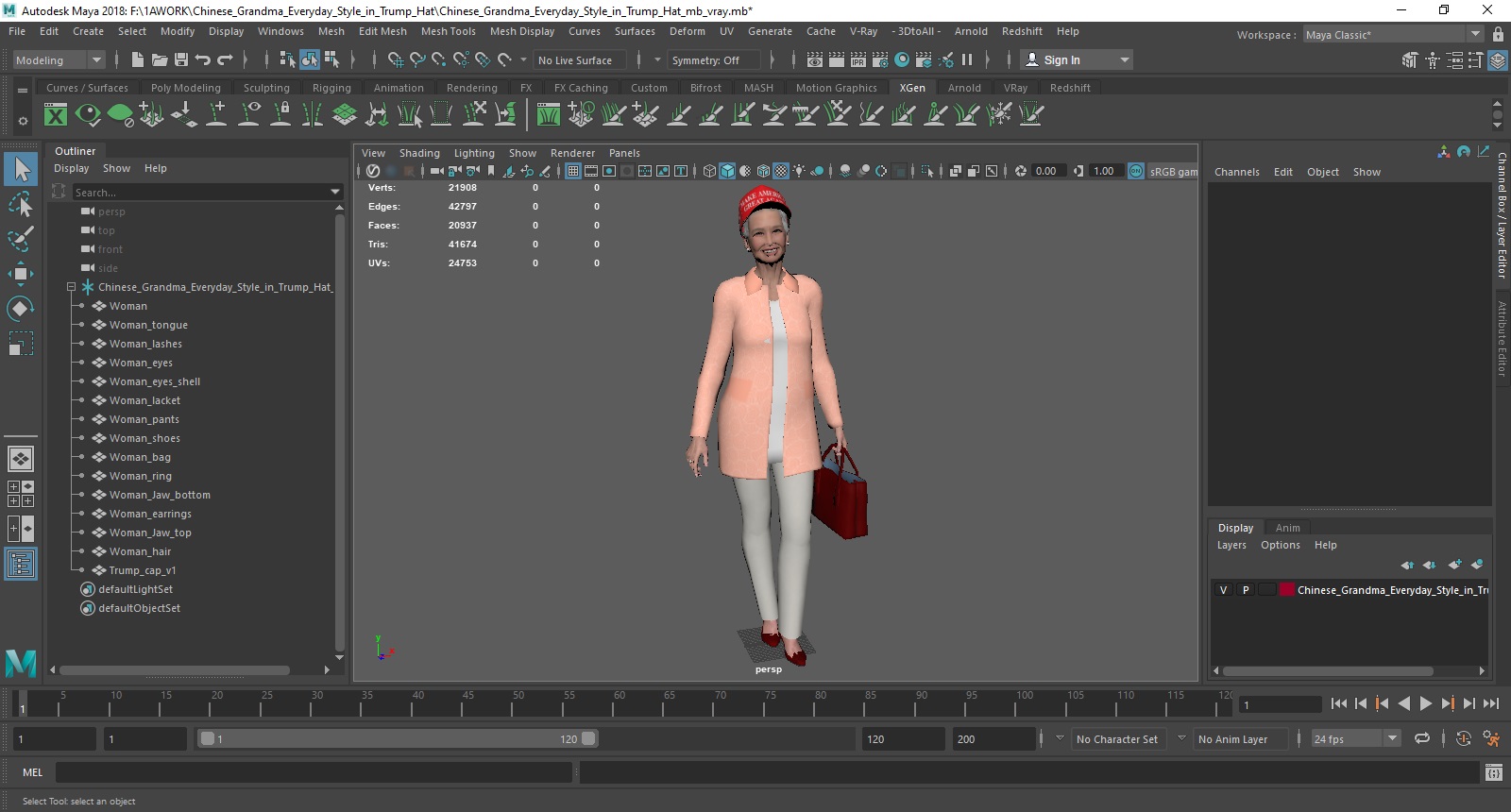Image resolution: width=1511 pixels, height=812 pixels.
Task: Select defaultLightSet in Outliner
Action: tap(135, 589)
